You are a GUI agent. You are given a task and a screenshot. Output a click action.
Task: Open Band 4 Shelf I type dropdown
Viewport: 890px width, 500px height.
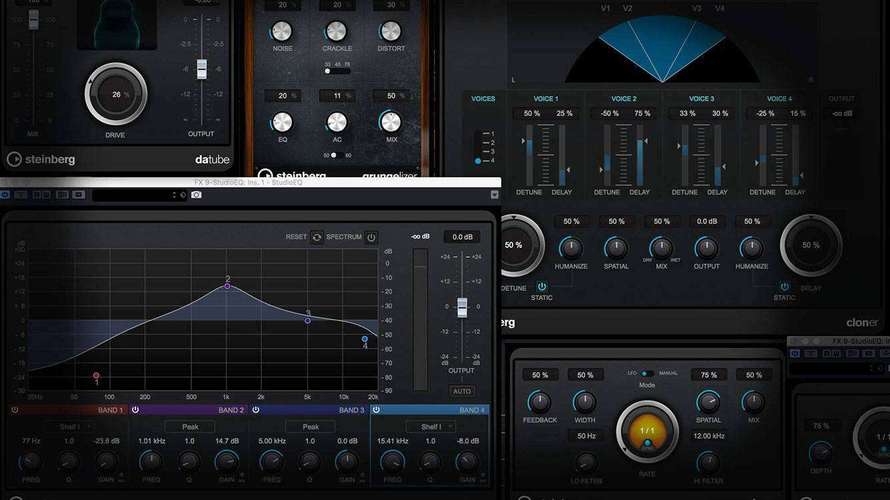point(431,427)
